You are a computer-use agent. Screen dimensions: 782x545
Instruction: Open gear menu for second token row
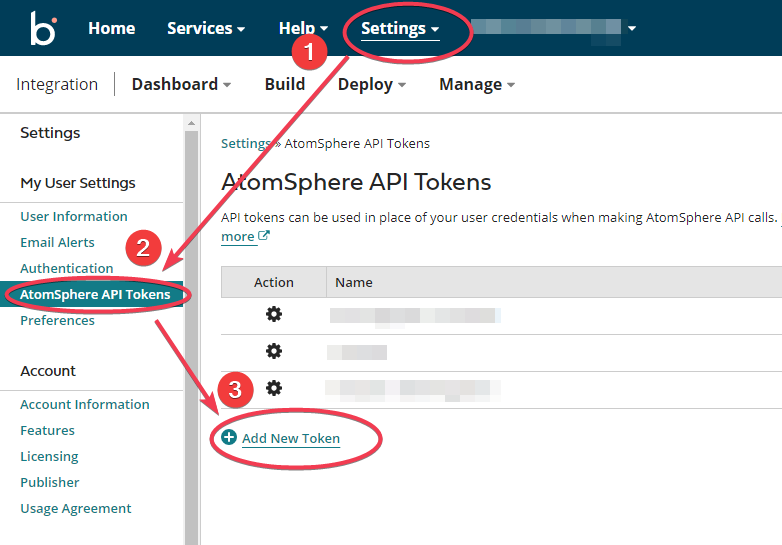point(273,352)
